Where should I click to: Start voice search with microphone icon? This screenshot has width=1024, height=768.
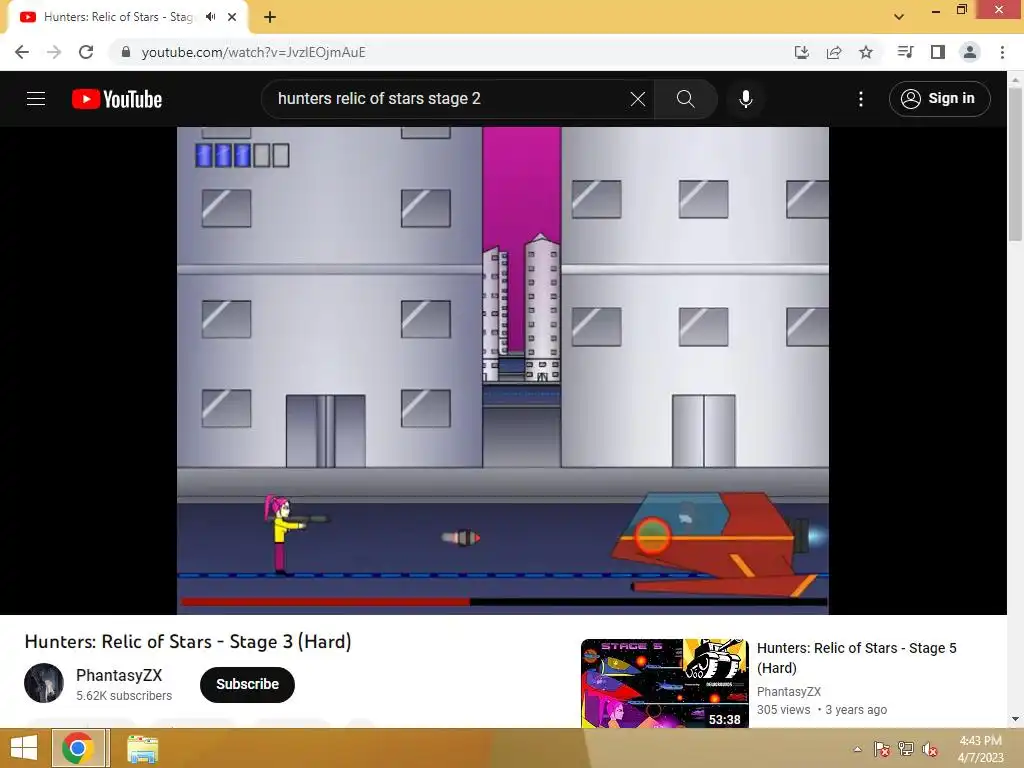[746, 99]
